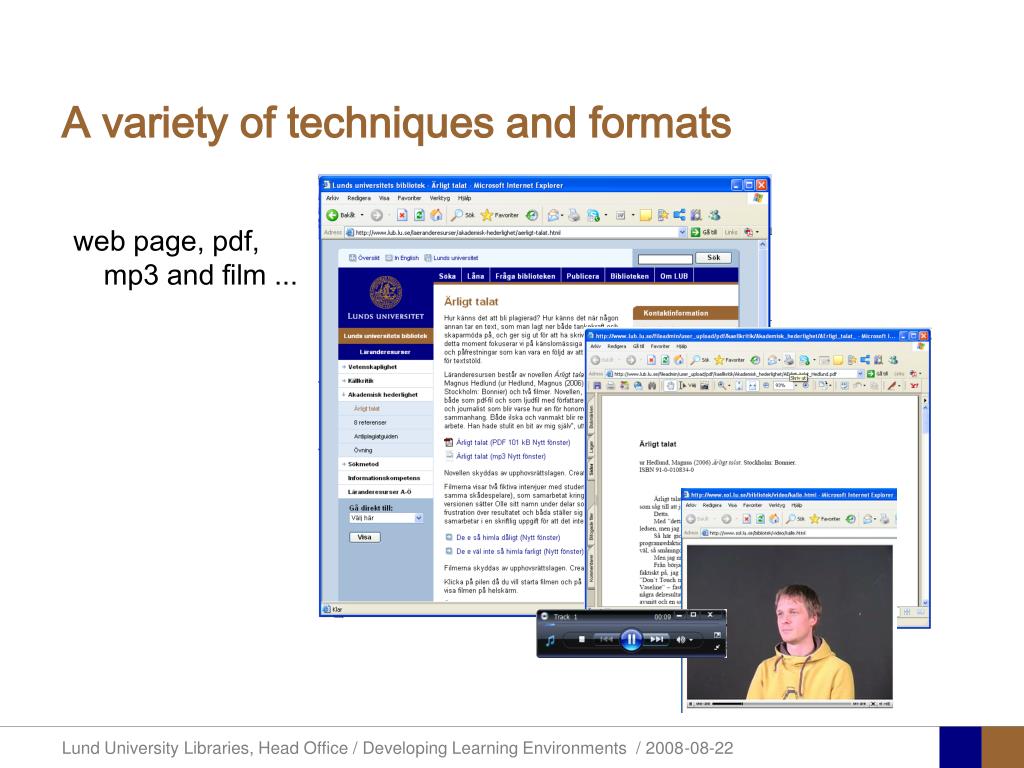Open the Arkiv menu in the library window
This screenshot has width=1024, height=768.
click(332, 198)
